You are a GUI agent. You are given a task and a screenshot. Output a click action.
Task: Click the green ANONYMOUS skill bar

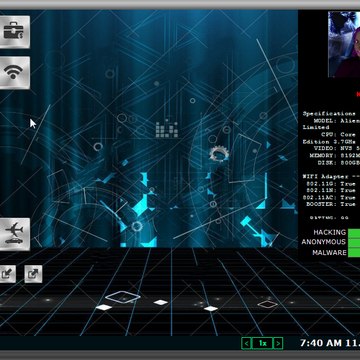pyautogui.click(x=354, y=242)
